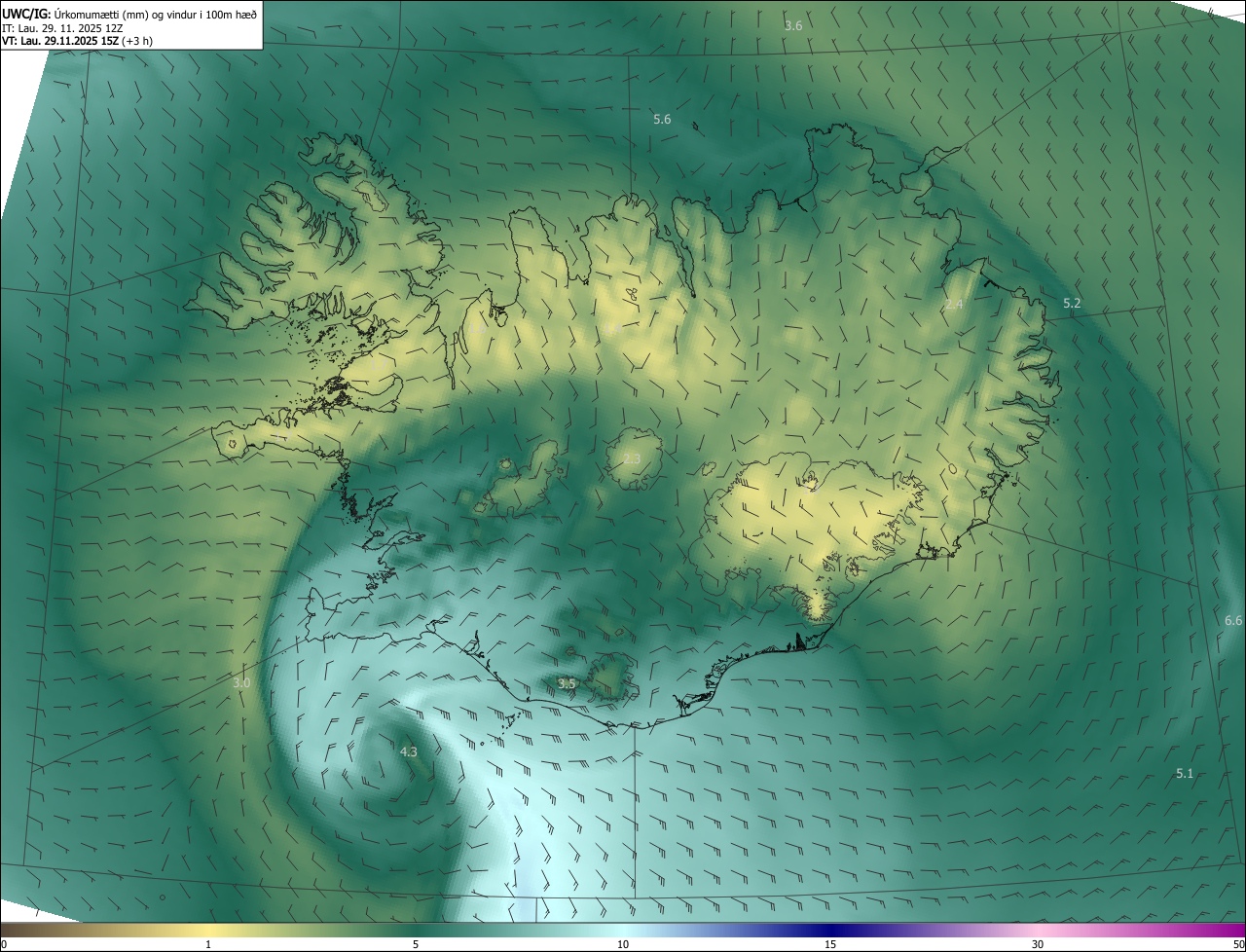The width and height of the screenshot is (1246, 952).
Task: Click the 30 tick label on the color scale
Action: tap(1038, 944)
